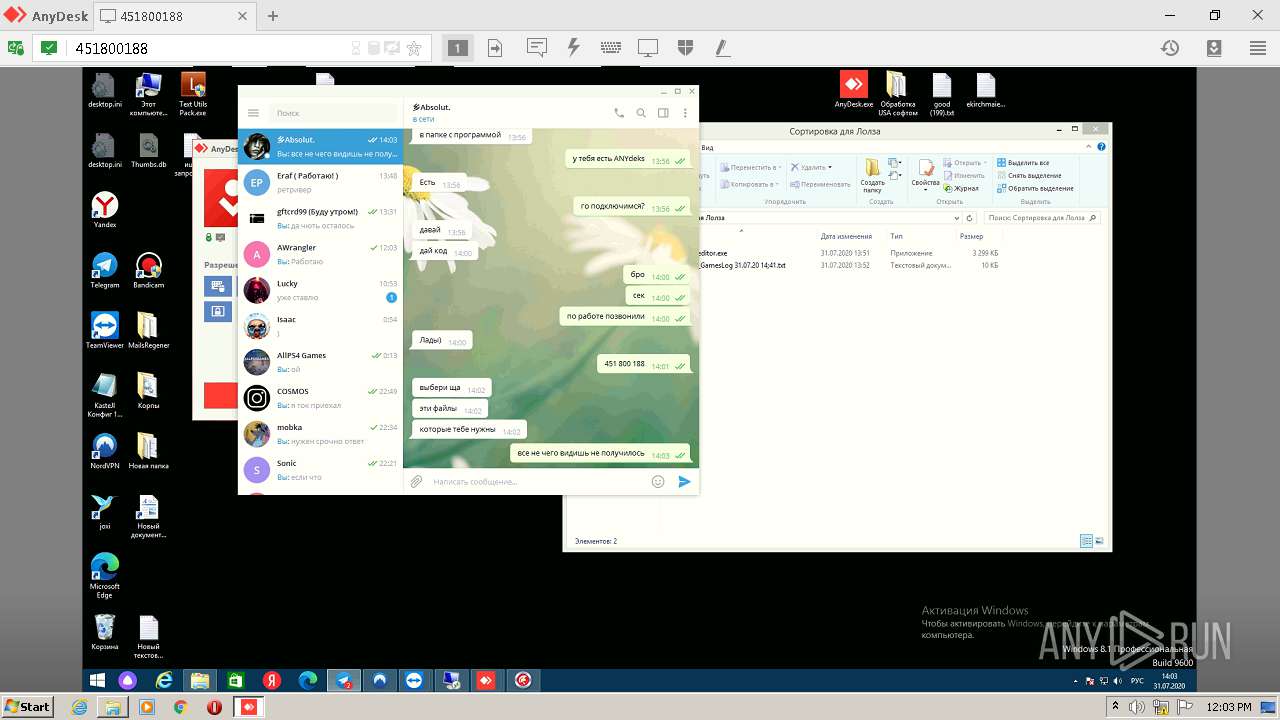
Task: Click the Telegram search field
Action: pos(333,113)
